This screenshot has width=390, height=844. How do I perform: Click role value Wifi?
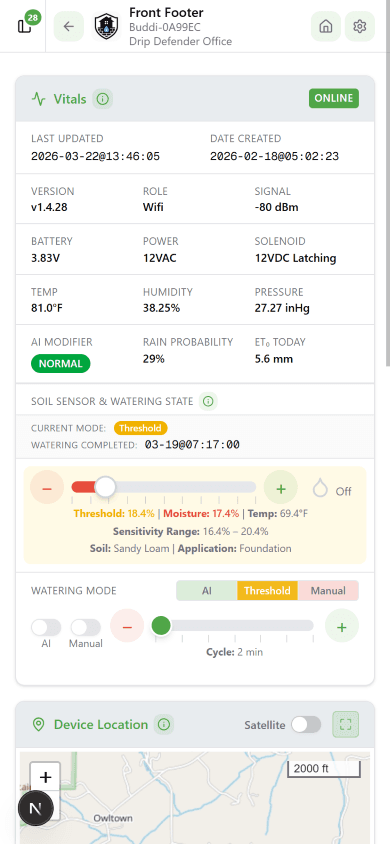153,207
